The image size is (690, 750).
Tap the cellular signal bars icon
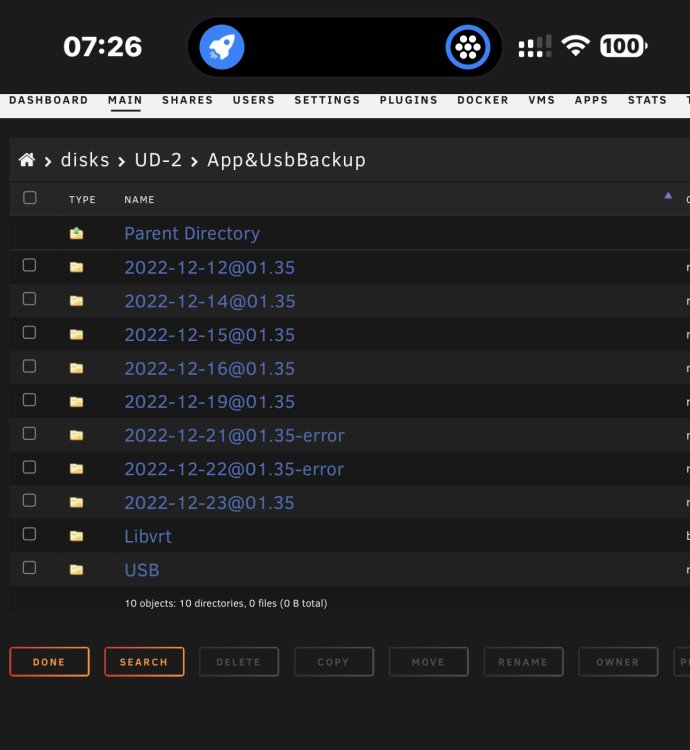click(x=535, y=46)
